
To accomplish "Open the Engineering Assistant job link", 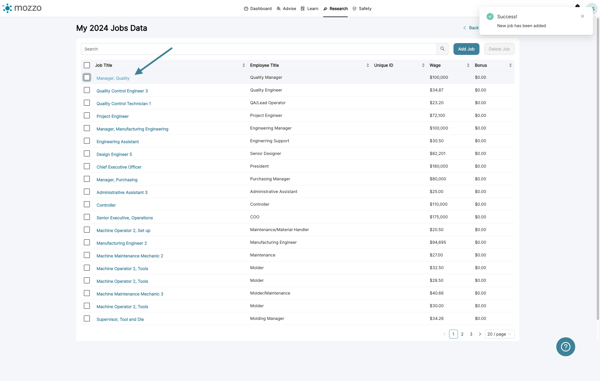I will click(x=117, y=142).
